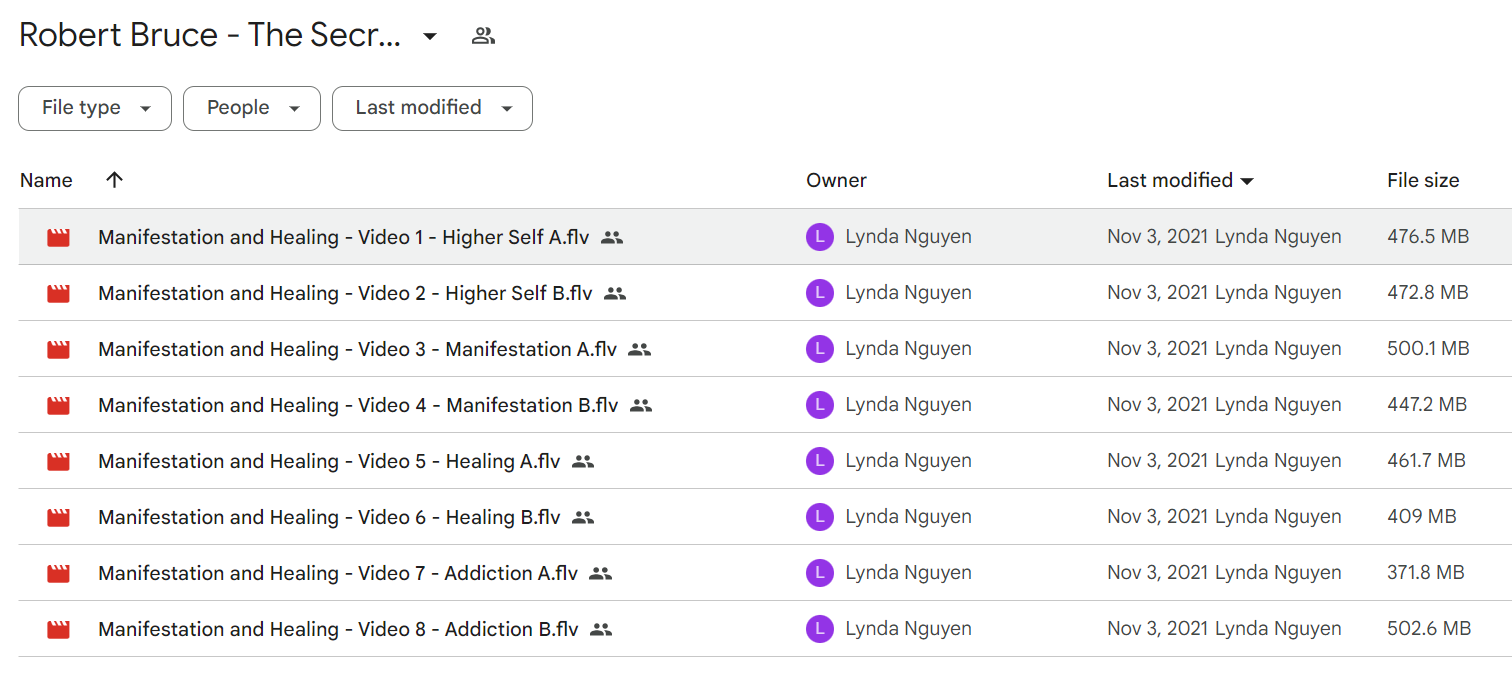Click video icon for Manifestation A.flv
The height and width of the screenshot is (683, 1512).
pyautogui.click(x=59, y=349)
